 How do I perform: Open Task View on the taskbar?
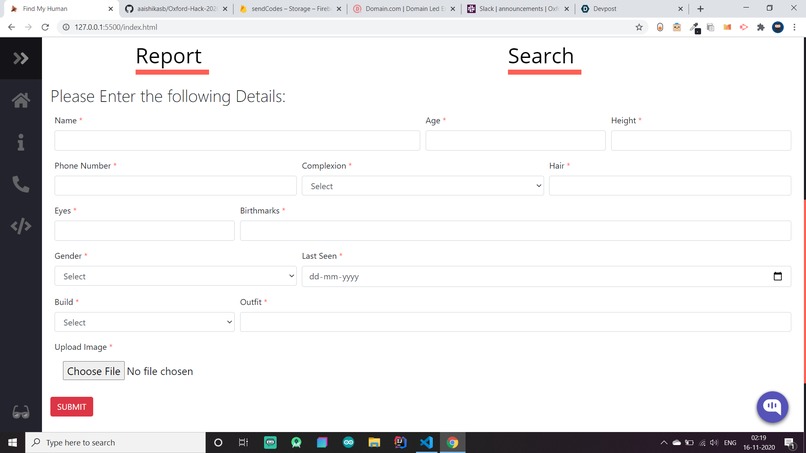point(244,442)
